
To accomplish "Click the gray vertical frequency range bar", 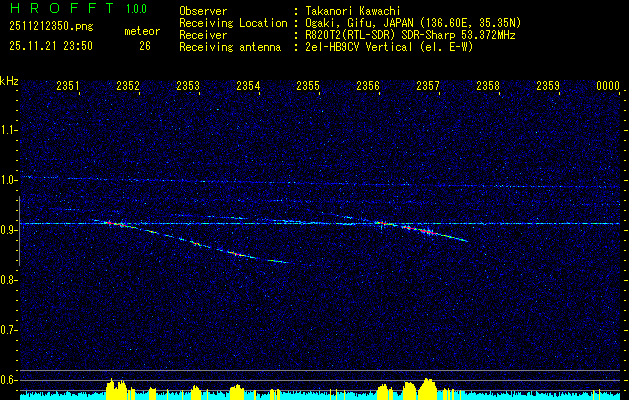I will (x=19, y=231).
